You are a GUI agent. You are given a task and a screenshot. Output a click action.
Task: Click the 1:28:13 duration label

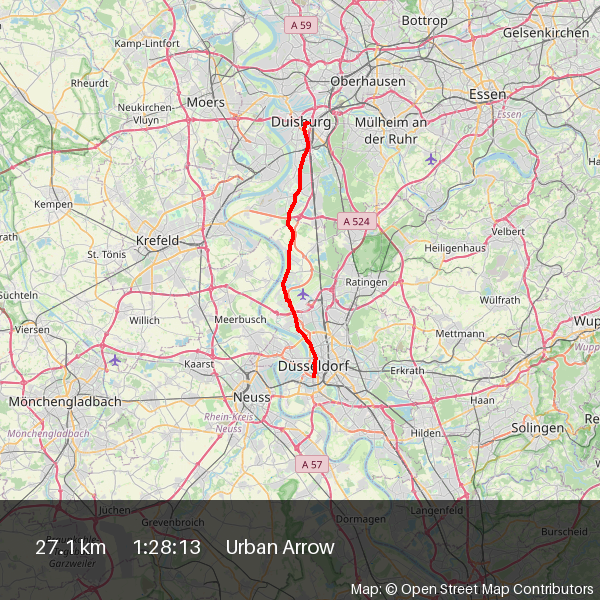pyautogui.click(x=167, y=547)
